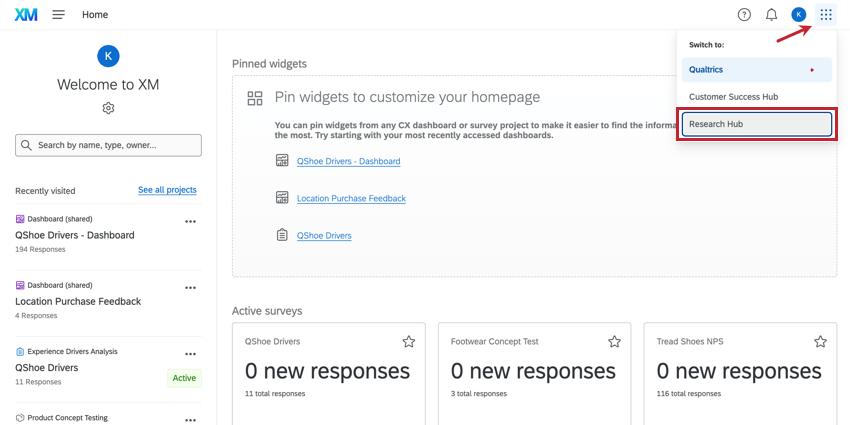Screen dimensions: 850x425
Task: Star the Tread Shoes NPS survey
Action: (x=820, y=342)
